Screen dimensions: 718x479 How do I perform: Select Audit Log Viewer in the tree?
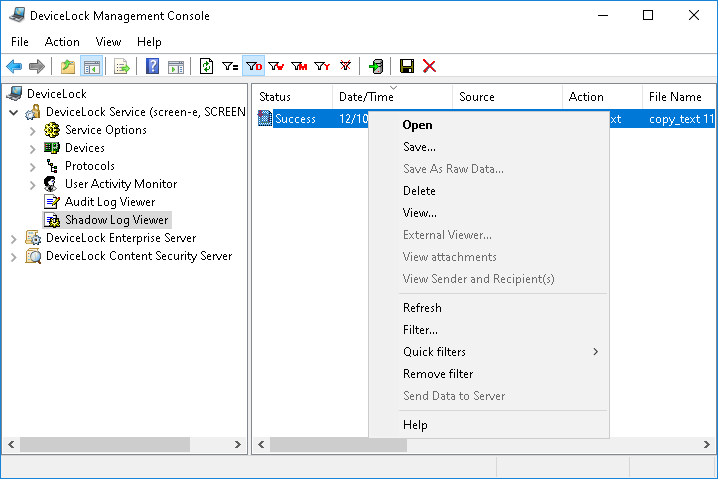click(109, 202)
